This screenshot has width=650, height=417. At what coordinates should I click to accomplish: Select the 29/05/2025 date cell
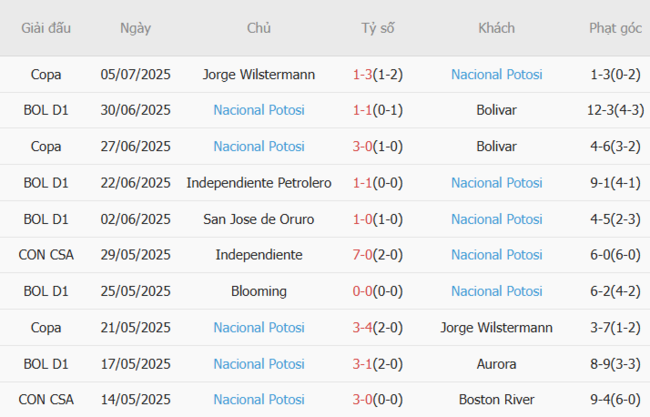pyautogui.click(x=135, y=255)
